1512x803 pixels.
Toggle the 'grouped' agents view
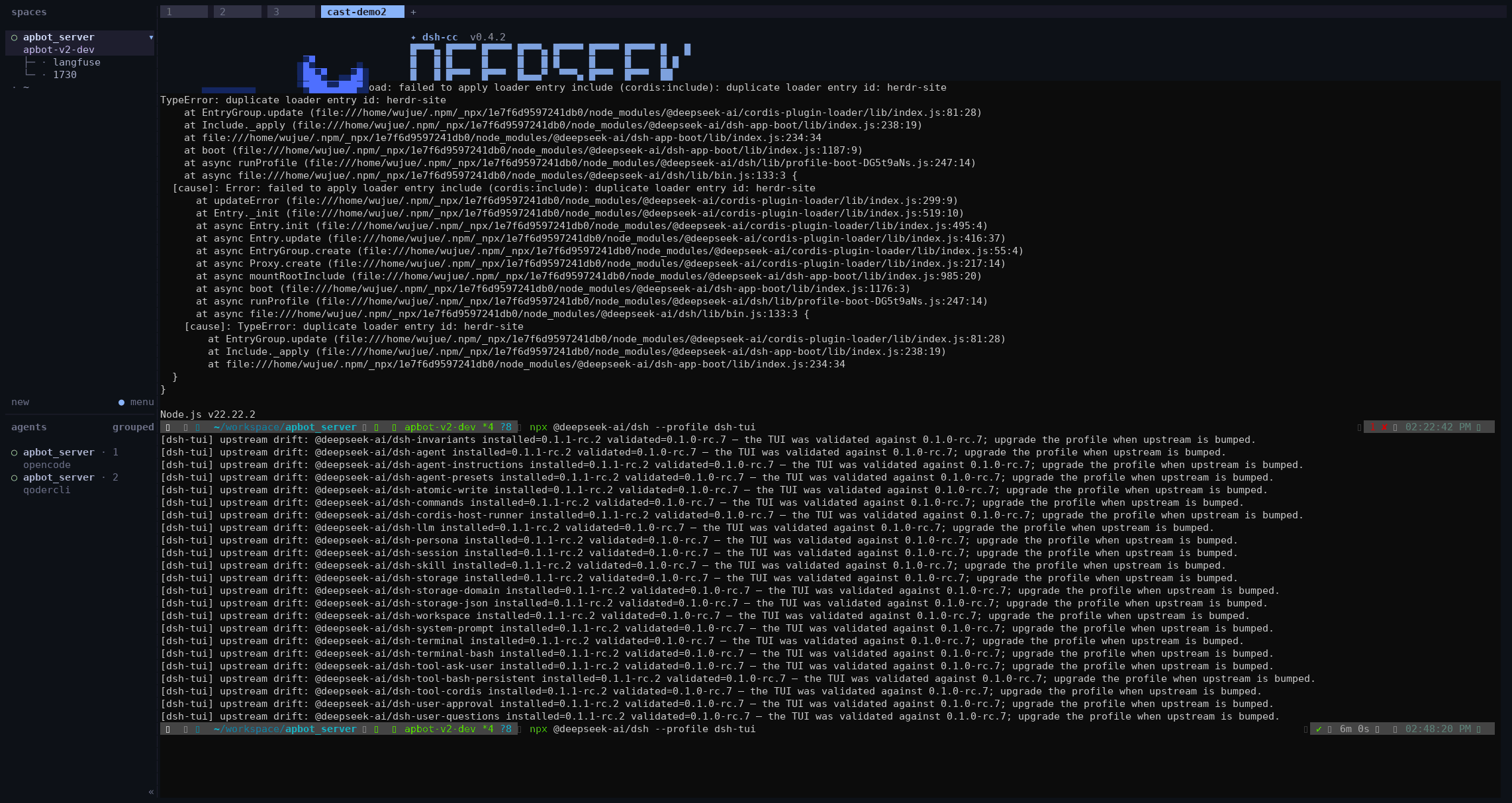click(x=133, y=427)
